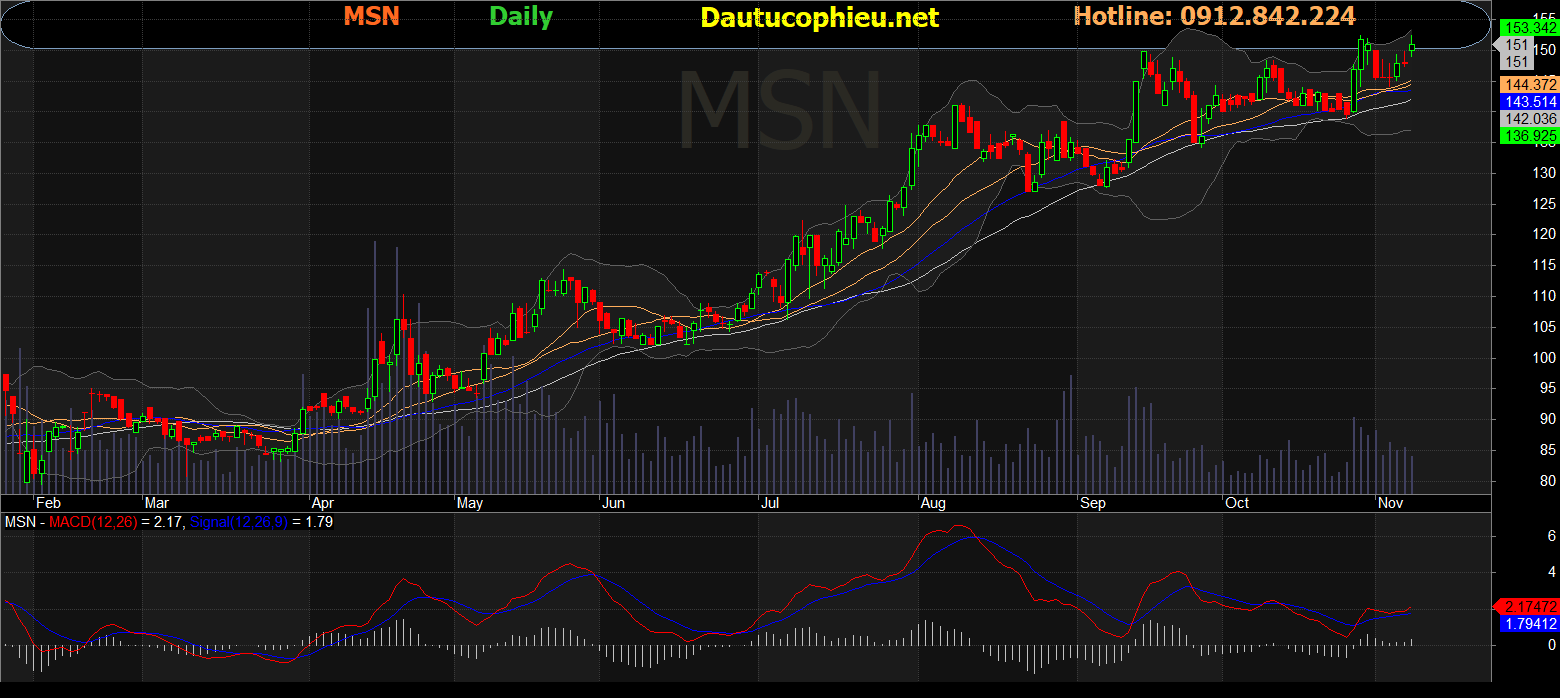
Task: Click the blue 1.79412 signal value tag
Action: [1525, 624]
